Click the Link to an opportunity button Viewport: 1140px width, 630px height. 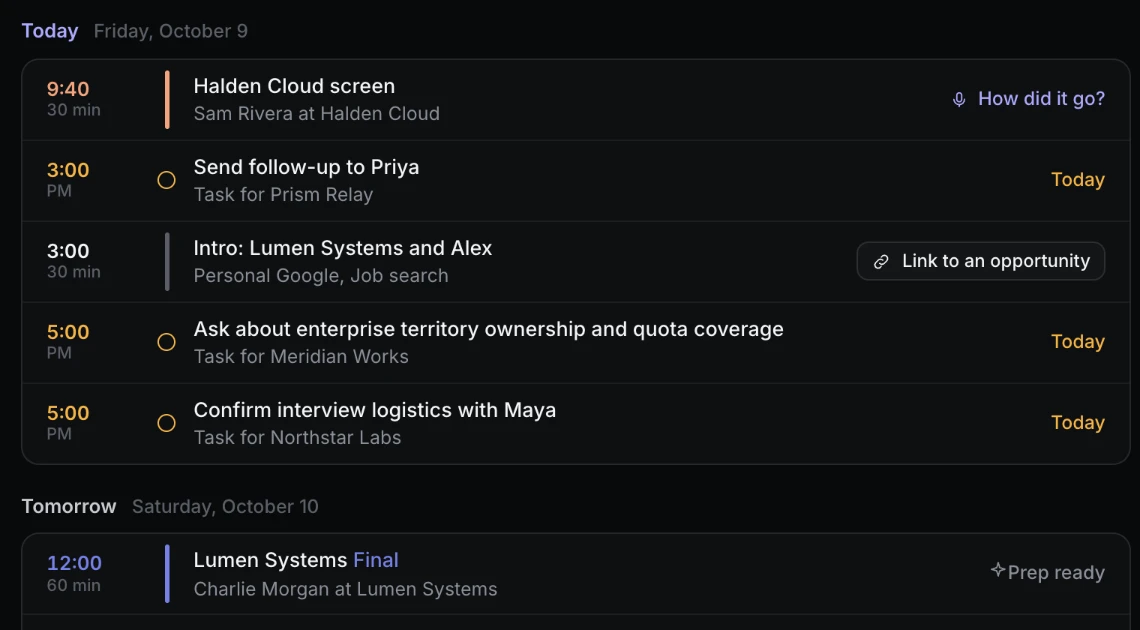[x=981, y=261]
